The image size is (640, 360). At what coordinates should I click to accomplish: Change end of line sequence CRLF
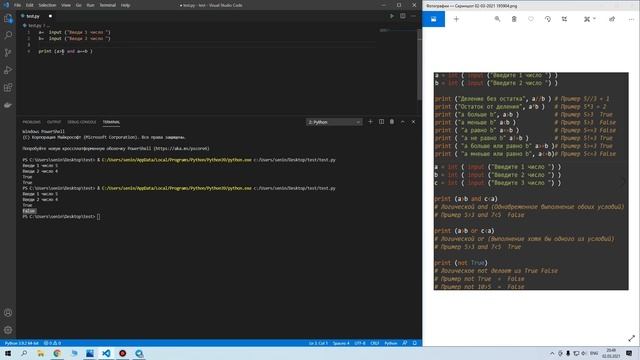[x=375, y=343]
